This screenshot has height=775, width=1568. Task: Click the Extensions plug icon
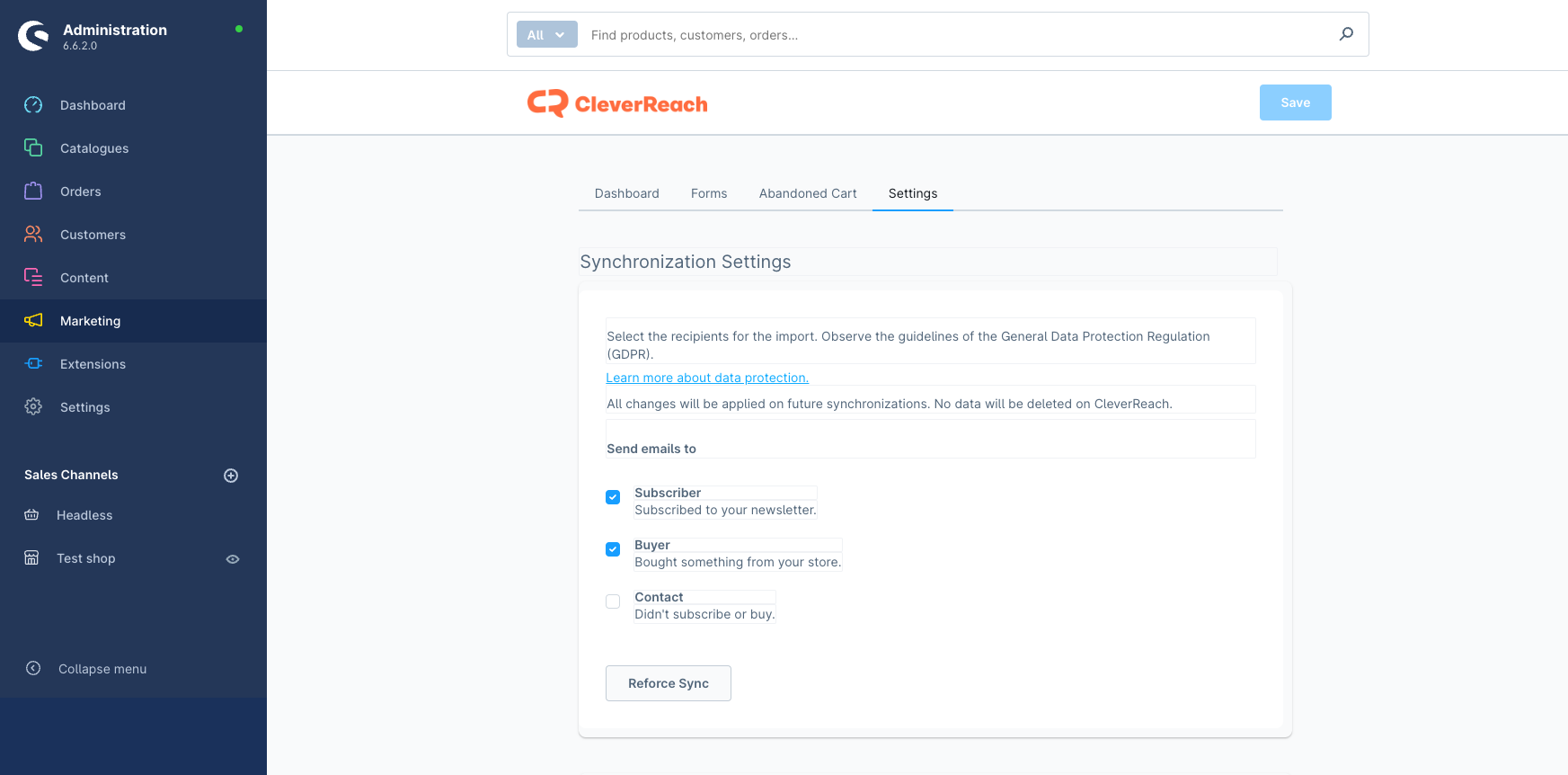click(33, 363)
